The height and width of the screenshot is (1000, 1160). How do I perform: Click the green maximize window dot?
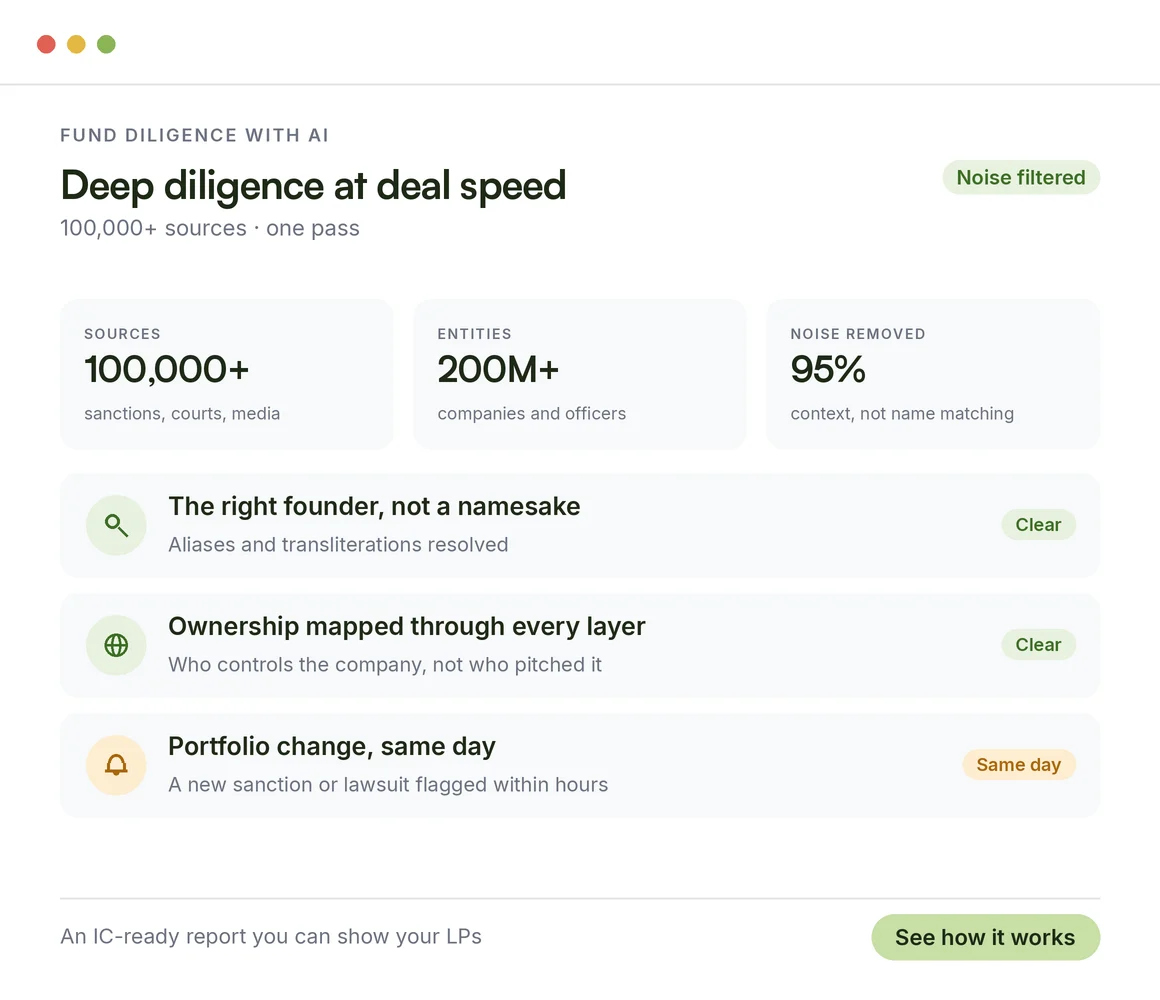pos(107,44)
